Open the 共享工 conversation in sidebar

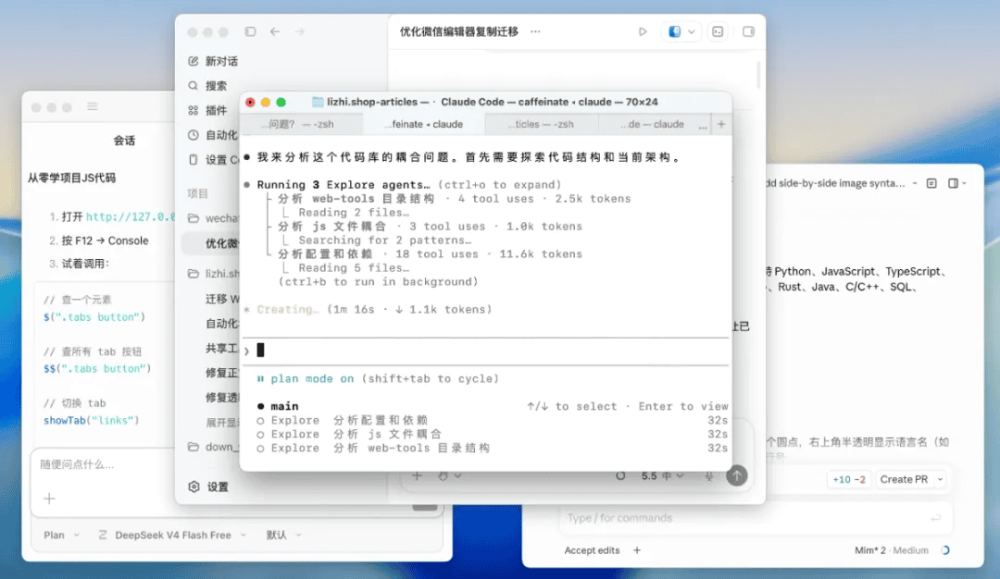[x=222, y=348]
